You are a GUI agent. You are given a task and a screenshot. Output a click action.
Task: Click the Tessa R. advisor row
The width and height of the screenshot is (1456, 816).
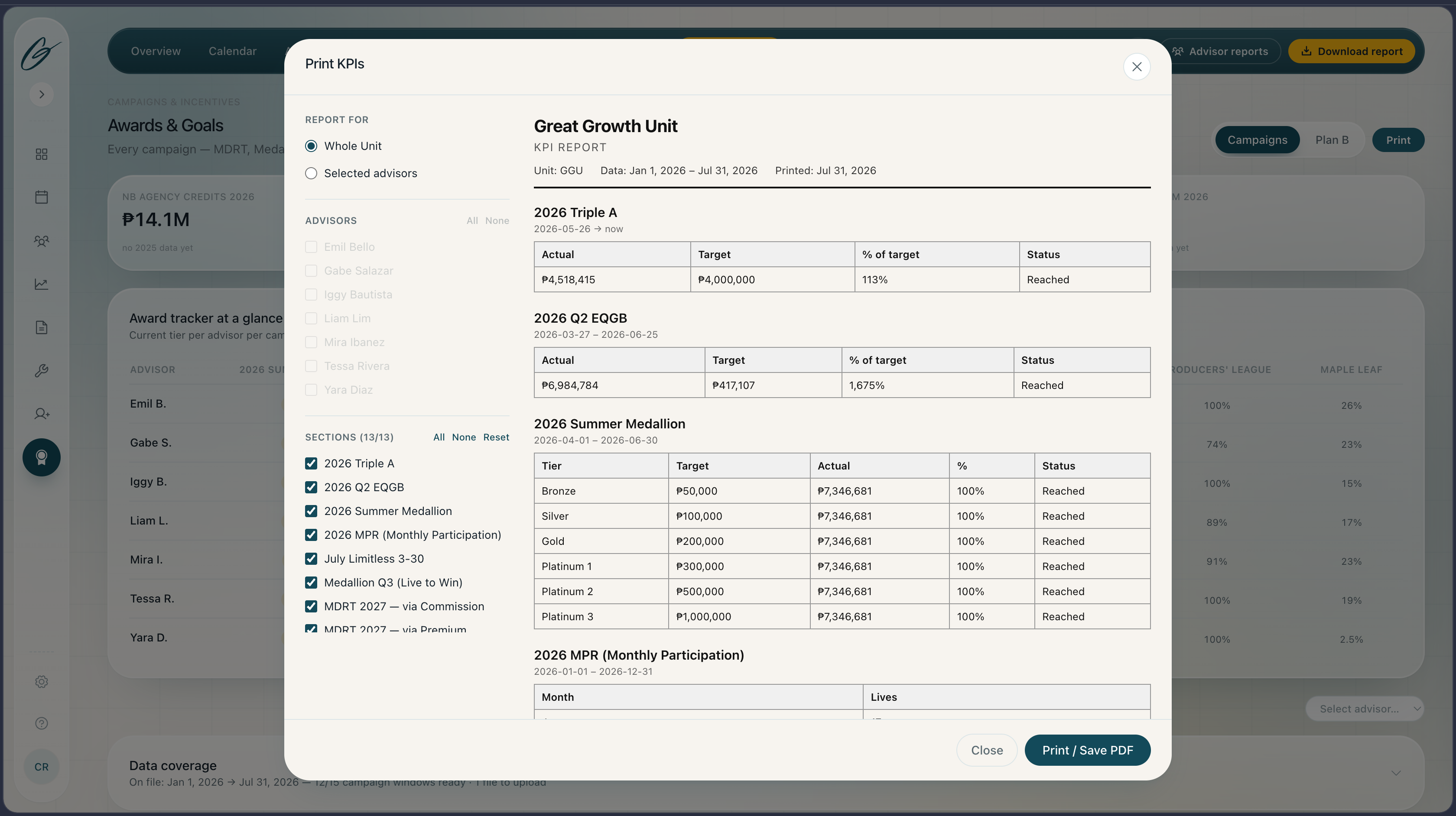click(x=152, y=599)
